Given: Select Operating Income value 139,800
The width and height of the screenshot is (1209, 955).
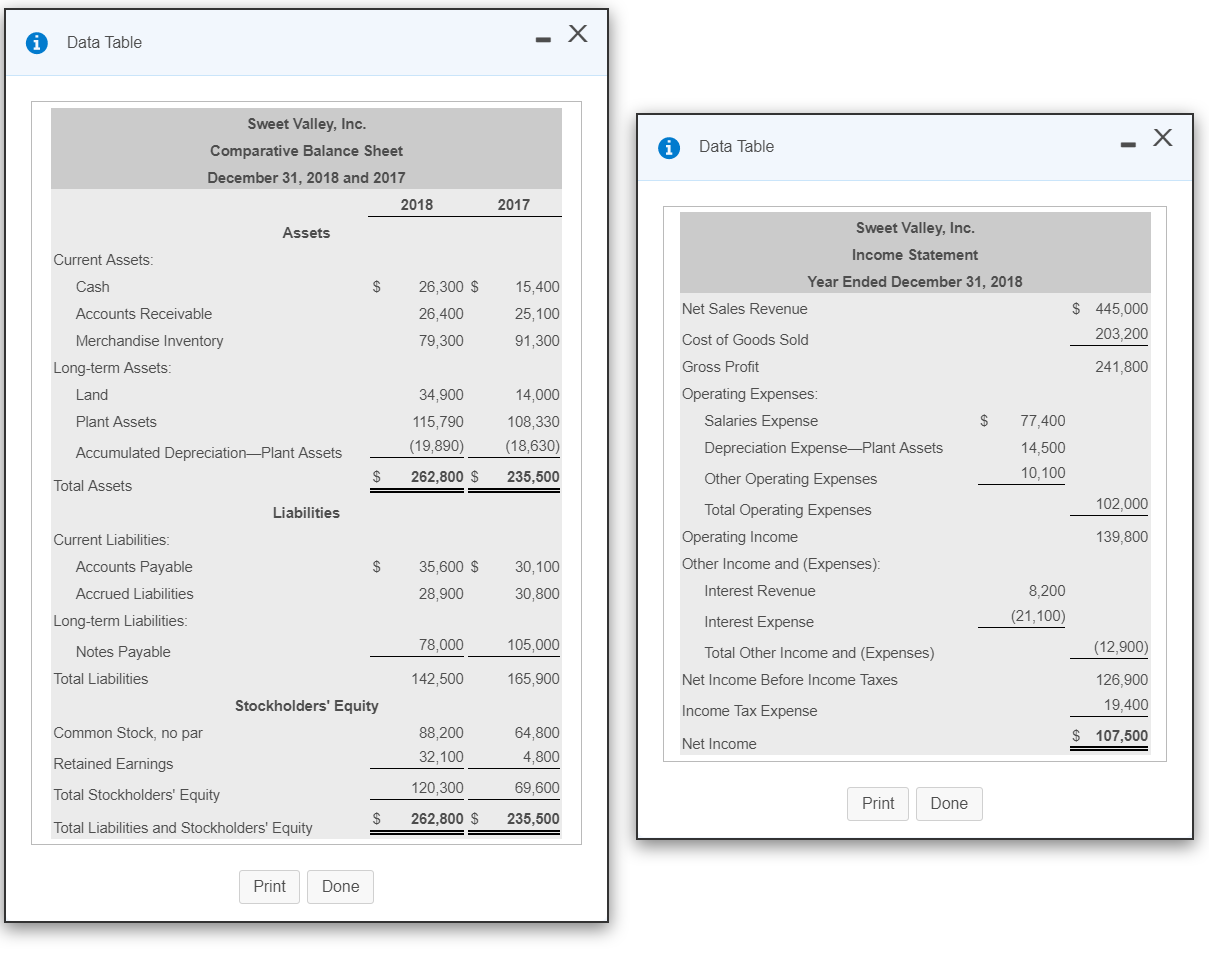Looking at the screenshot, I should (1122, 537).
